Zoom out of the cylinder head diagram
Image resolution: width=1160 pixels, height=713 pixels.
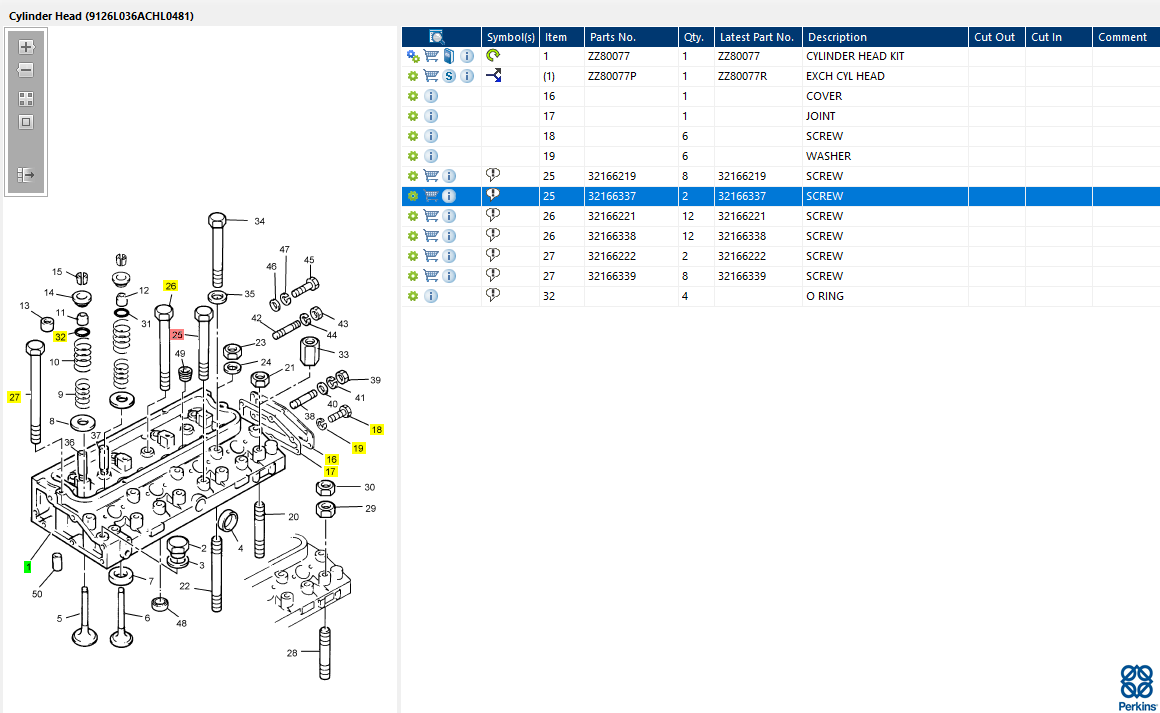[26, 70]
